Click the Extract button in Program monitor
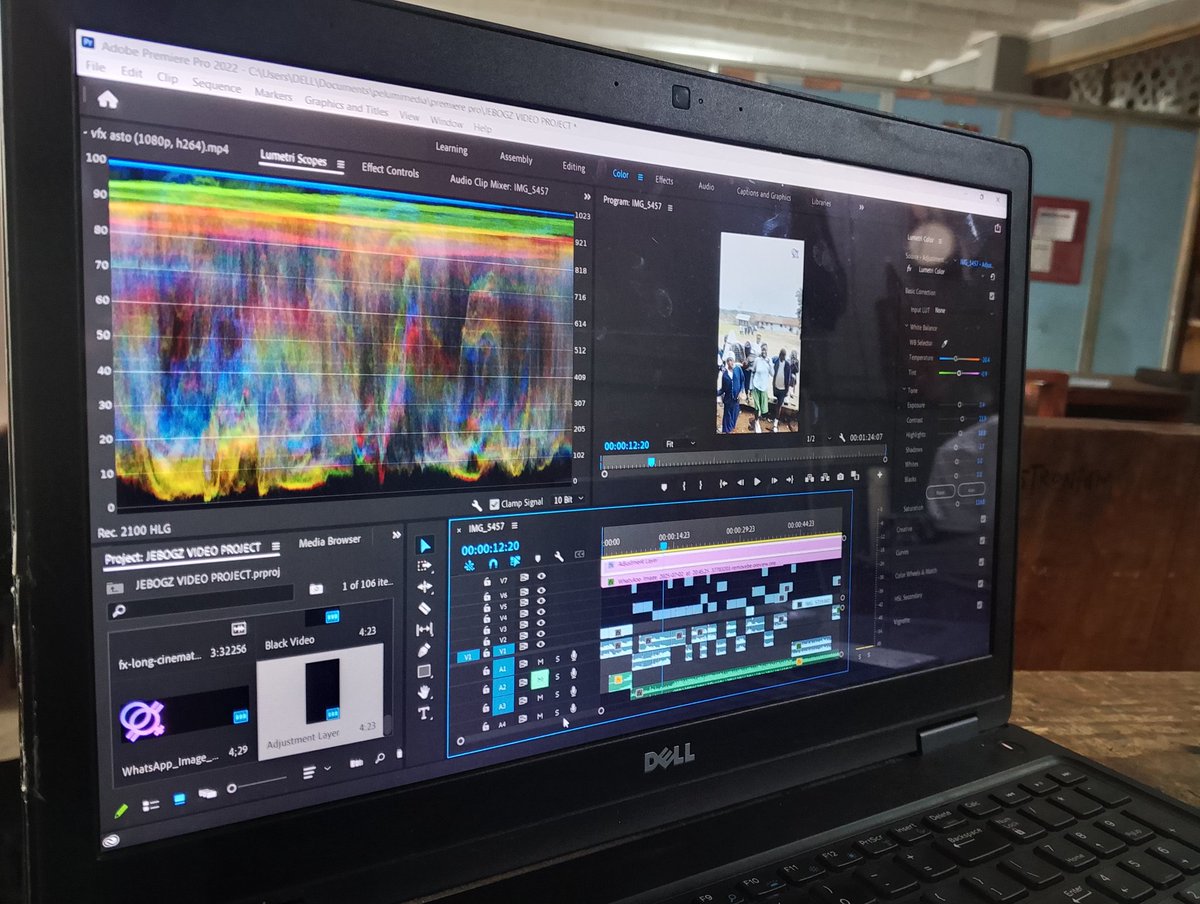The image size is (1200, 904). [x=824, y=477]
